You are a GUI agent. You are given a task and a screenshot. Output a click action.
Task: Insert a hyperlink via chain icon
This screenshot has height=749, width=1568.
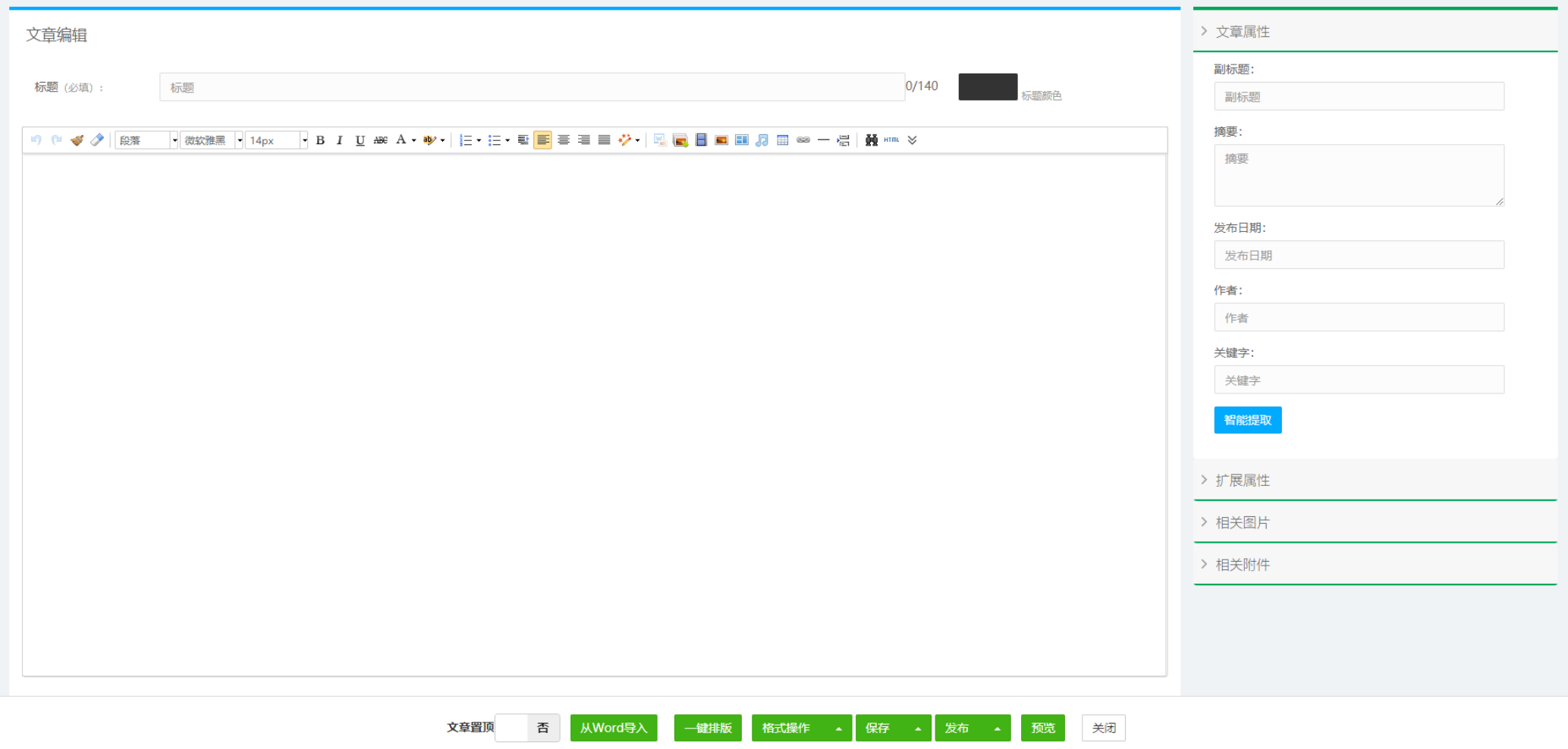pyautogui.click(x=803, y=140)
